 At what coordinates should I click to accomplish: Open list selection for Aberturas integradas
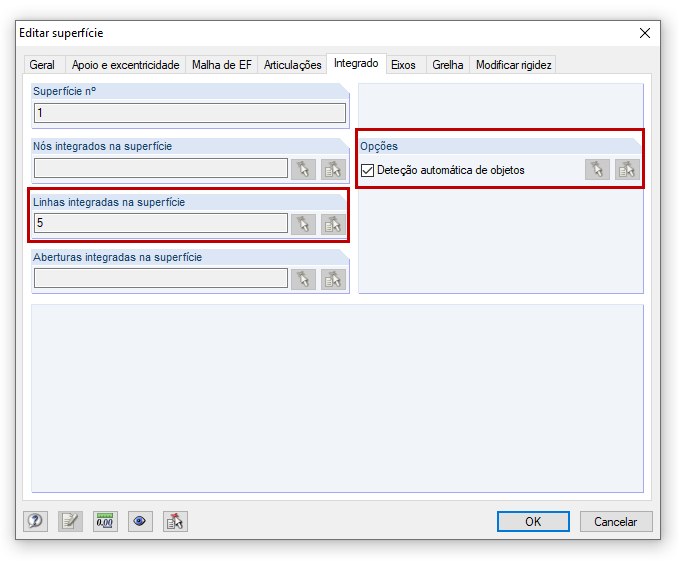[333, 279]
